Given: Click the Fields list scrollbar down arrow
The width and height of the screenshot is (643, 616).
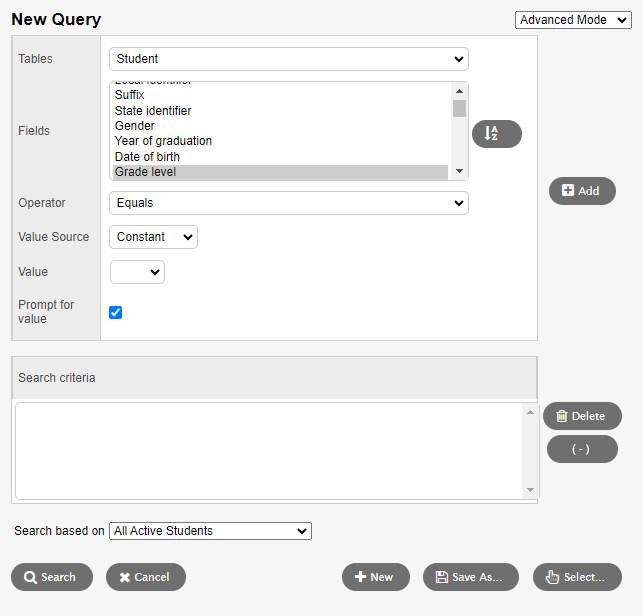Looking at the screenshot, I should 459,172.
